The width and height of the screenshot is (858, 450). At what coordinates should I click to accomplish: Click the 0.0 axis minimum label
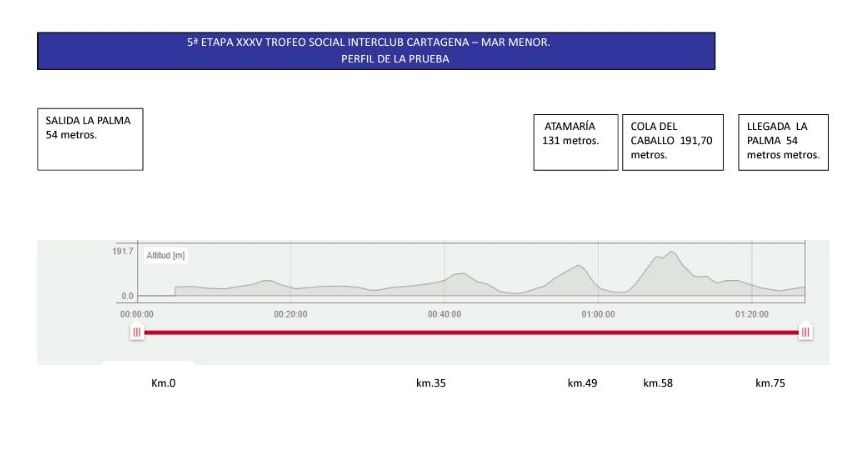point(127,296)
